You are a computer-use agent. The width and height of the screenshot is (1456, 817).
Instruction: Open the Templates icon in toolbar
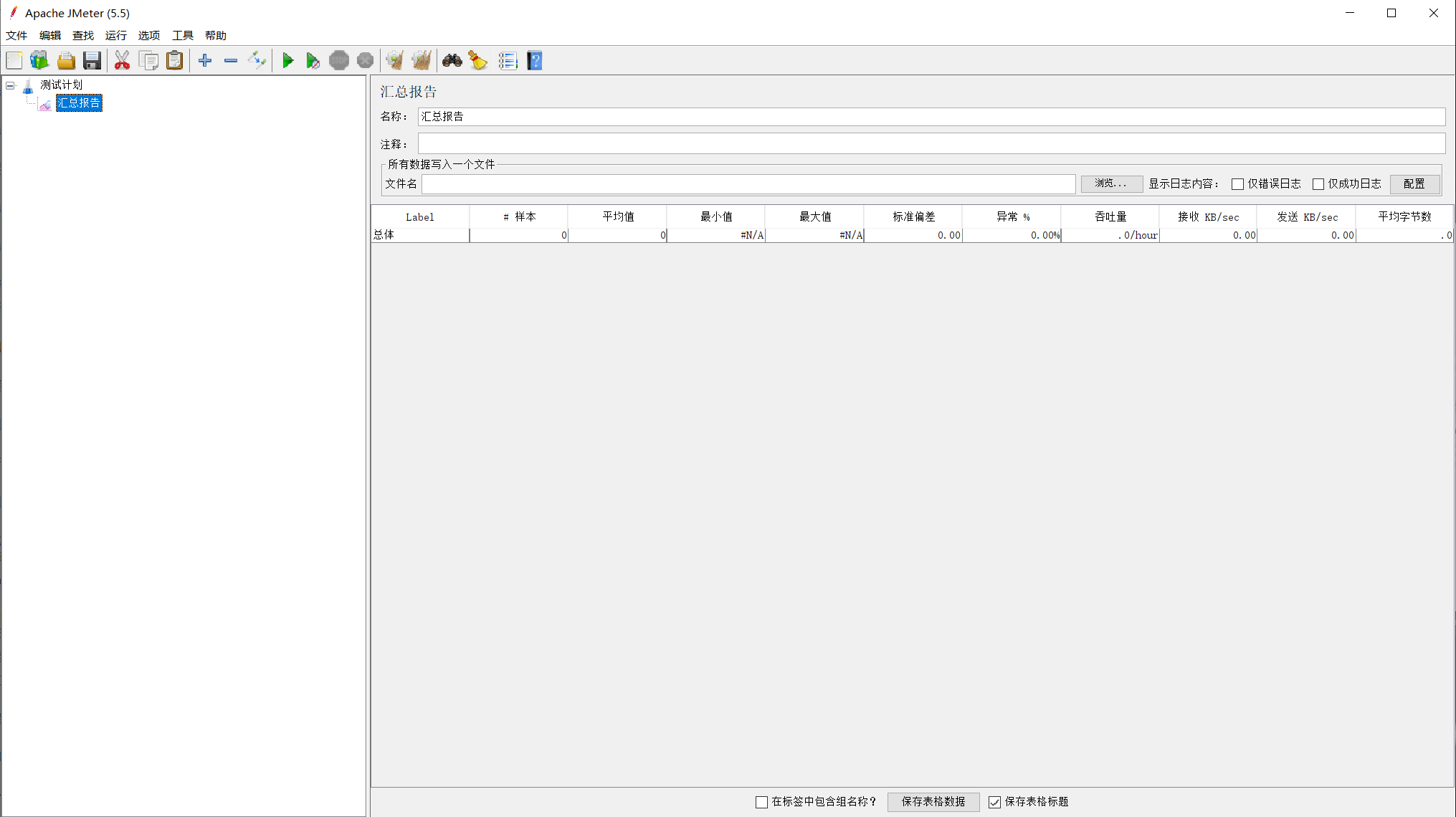[39, 61]
